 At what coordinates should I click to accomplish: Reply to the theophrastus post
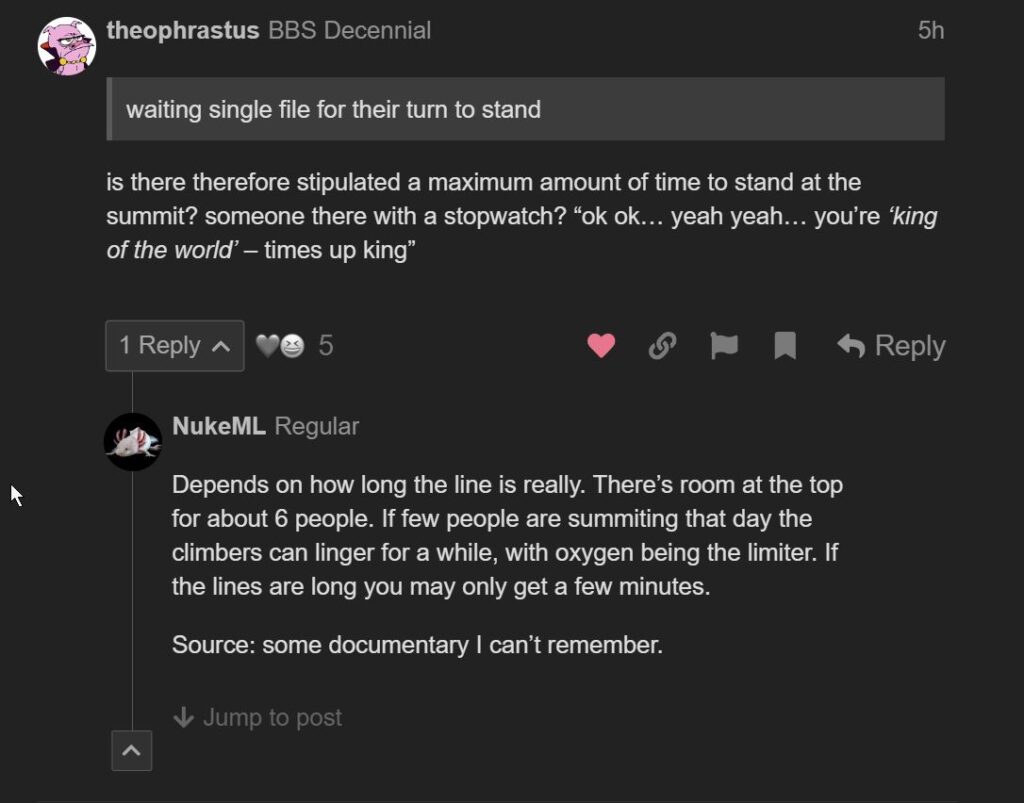(x=891, y=345)
